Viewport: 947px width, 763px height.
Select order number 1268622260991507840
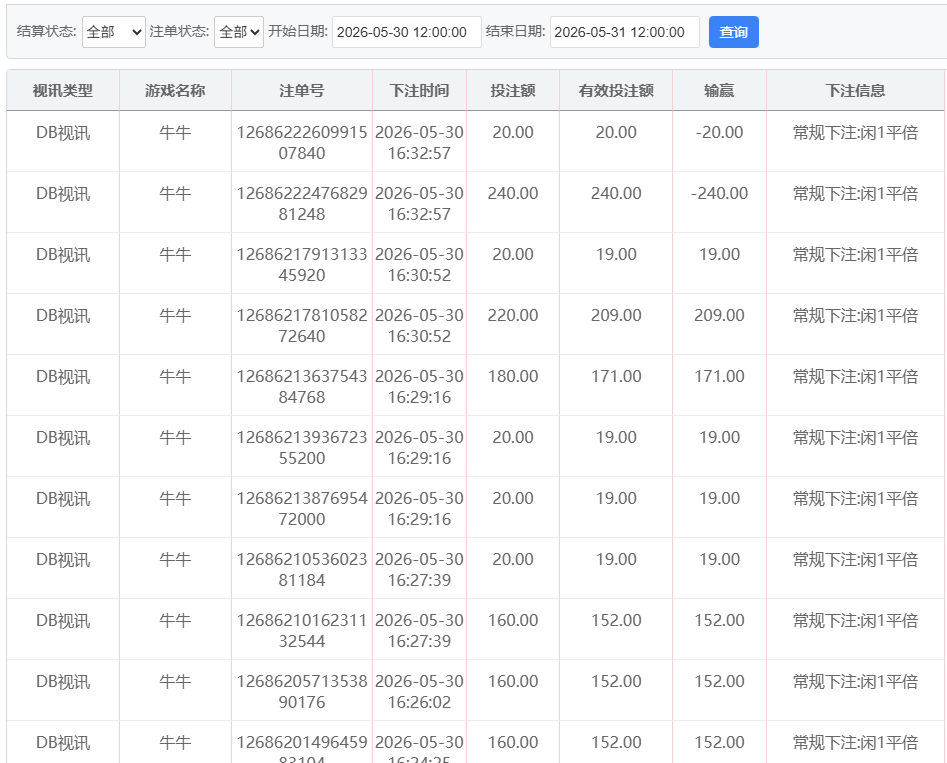(302, 143)
